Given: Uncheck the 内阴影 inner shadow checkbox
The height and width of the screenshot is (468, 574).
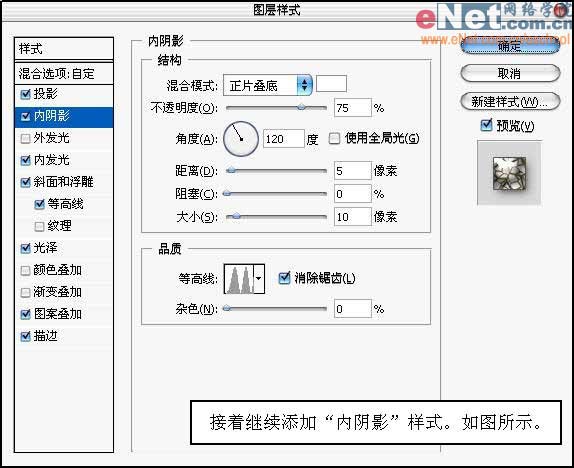Looking at the screenshot, I should coord(25,116).
